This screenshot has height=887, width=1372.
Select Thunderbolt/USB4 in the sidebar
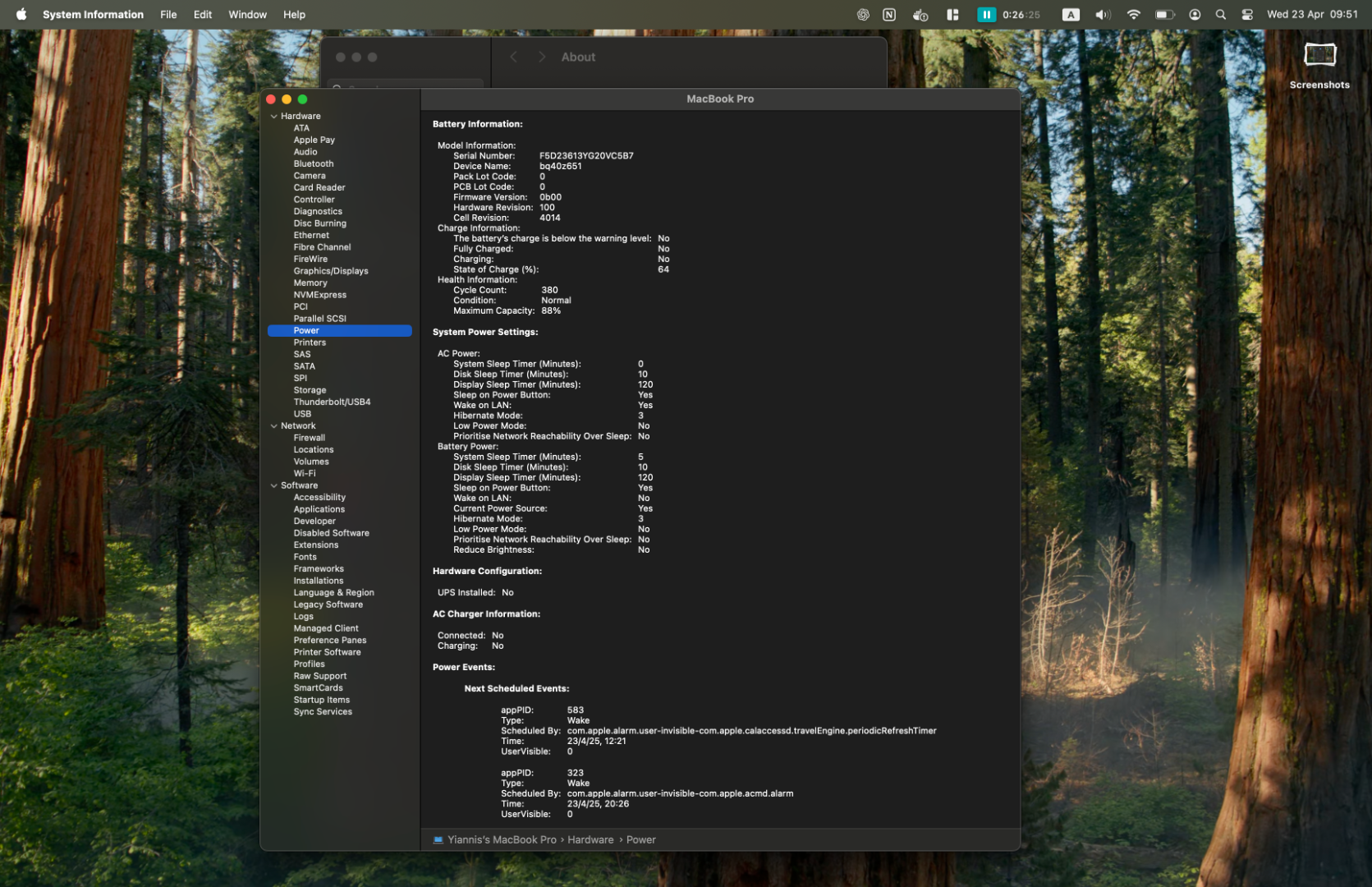(332, 402)
